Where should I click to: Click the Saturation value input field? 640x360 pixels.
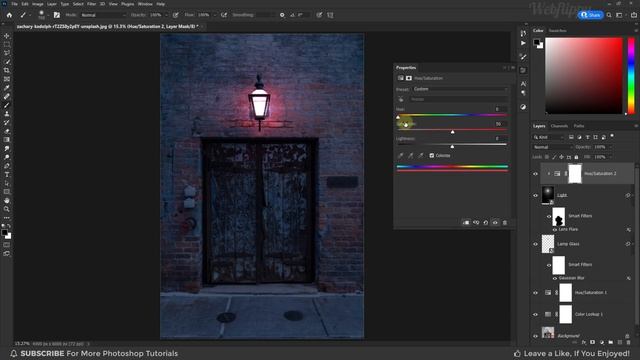coord(501,124)
